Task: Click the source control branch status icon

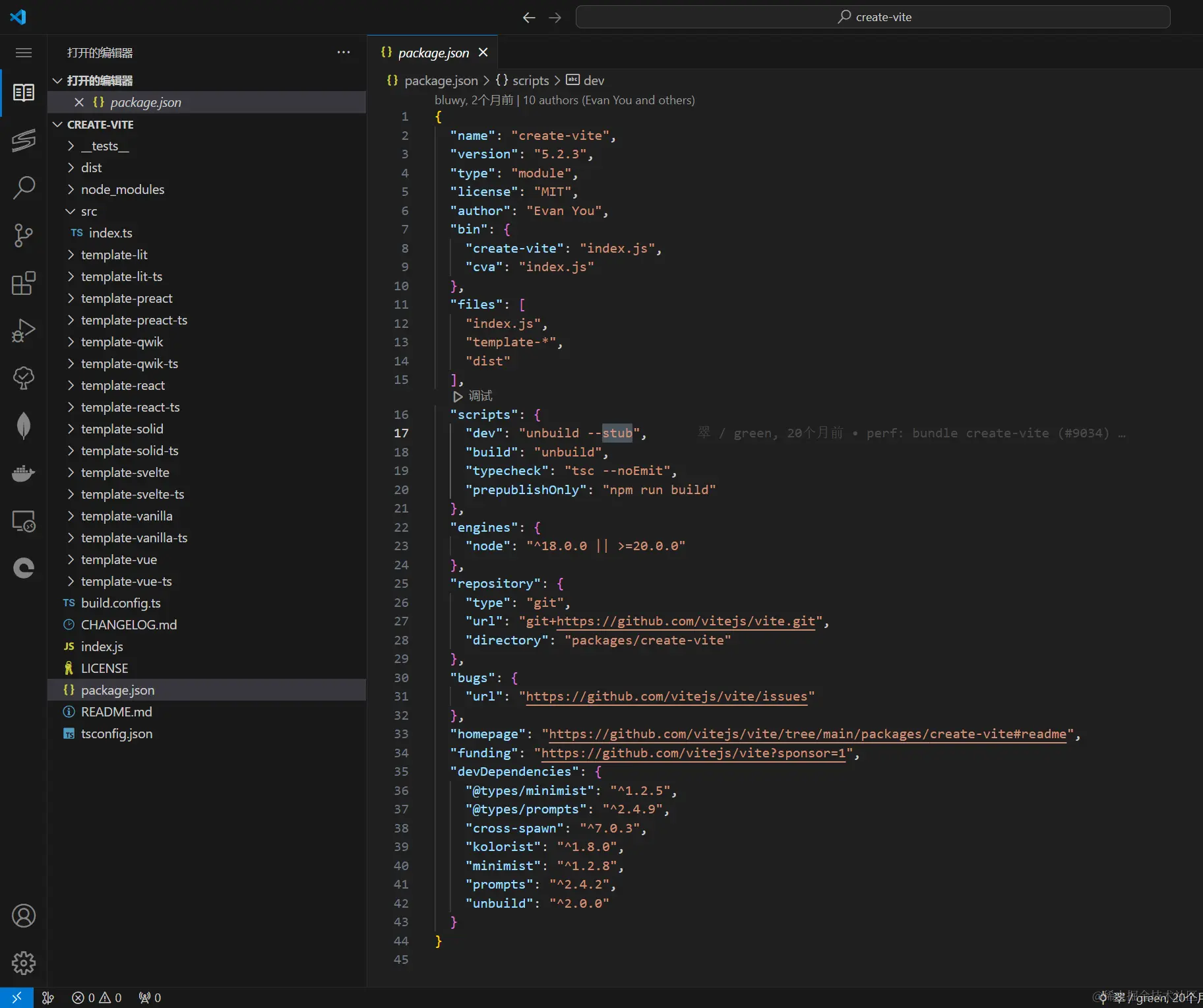Action: coord(48,997)
